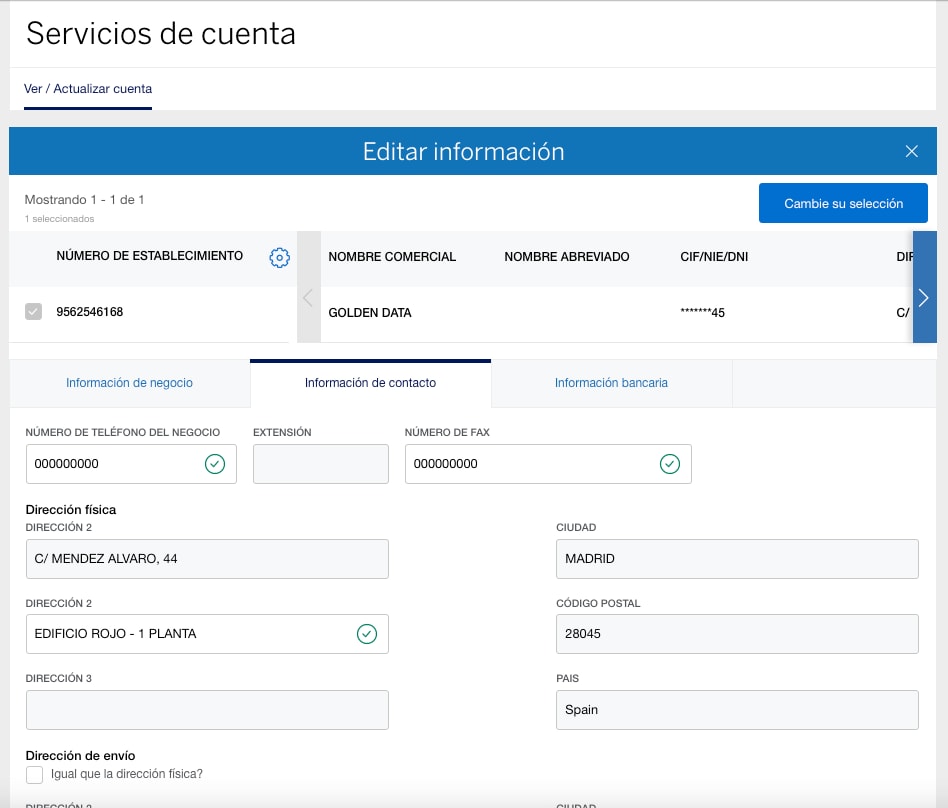Click the validation check on EDIFICIO ROJO field
Screen dimensions: 948x808
click(x=367, y=634)
